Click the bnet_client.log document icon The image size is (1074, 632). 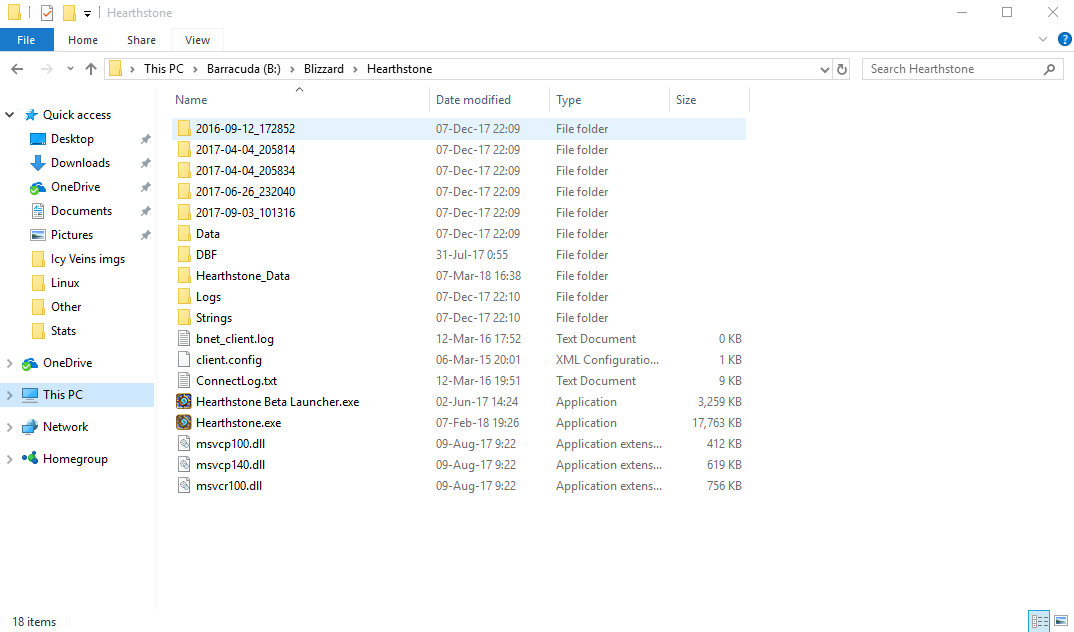pyautogui.click(x=184, y=338)
